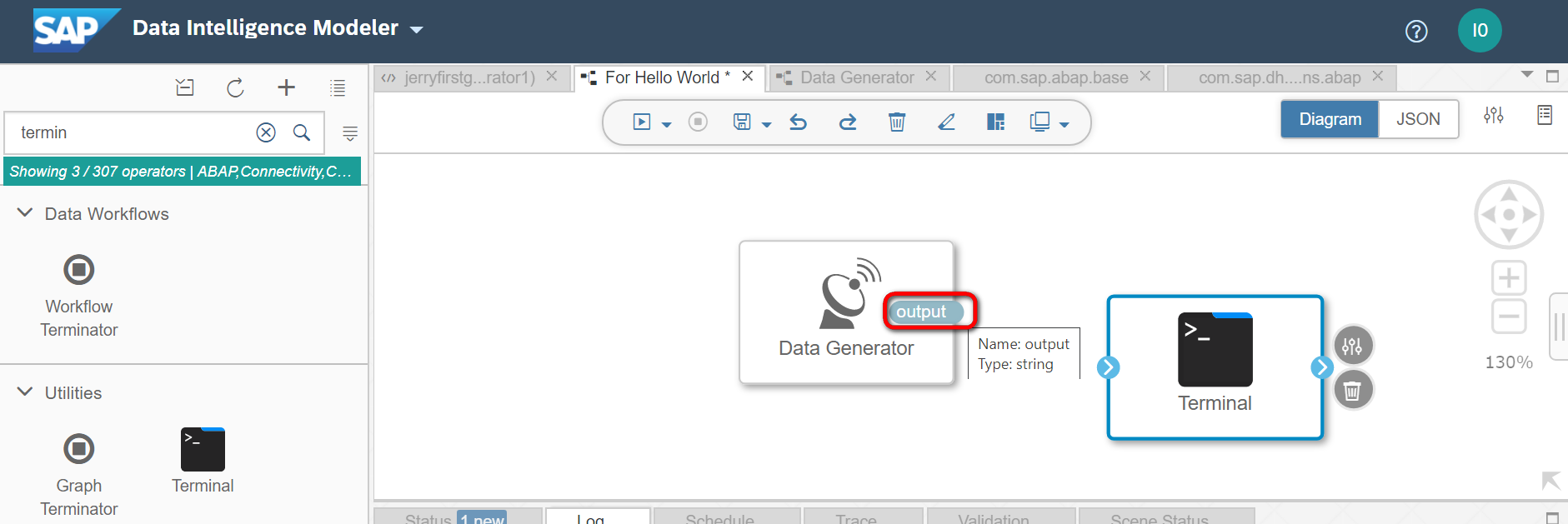Close the For Hello World tab
Image resolution: width=1568 pixels, height=524 pixels.
click(748, 76)
